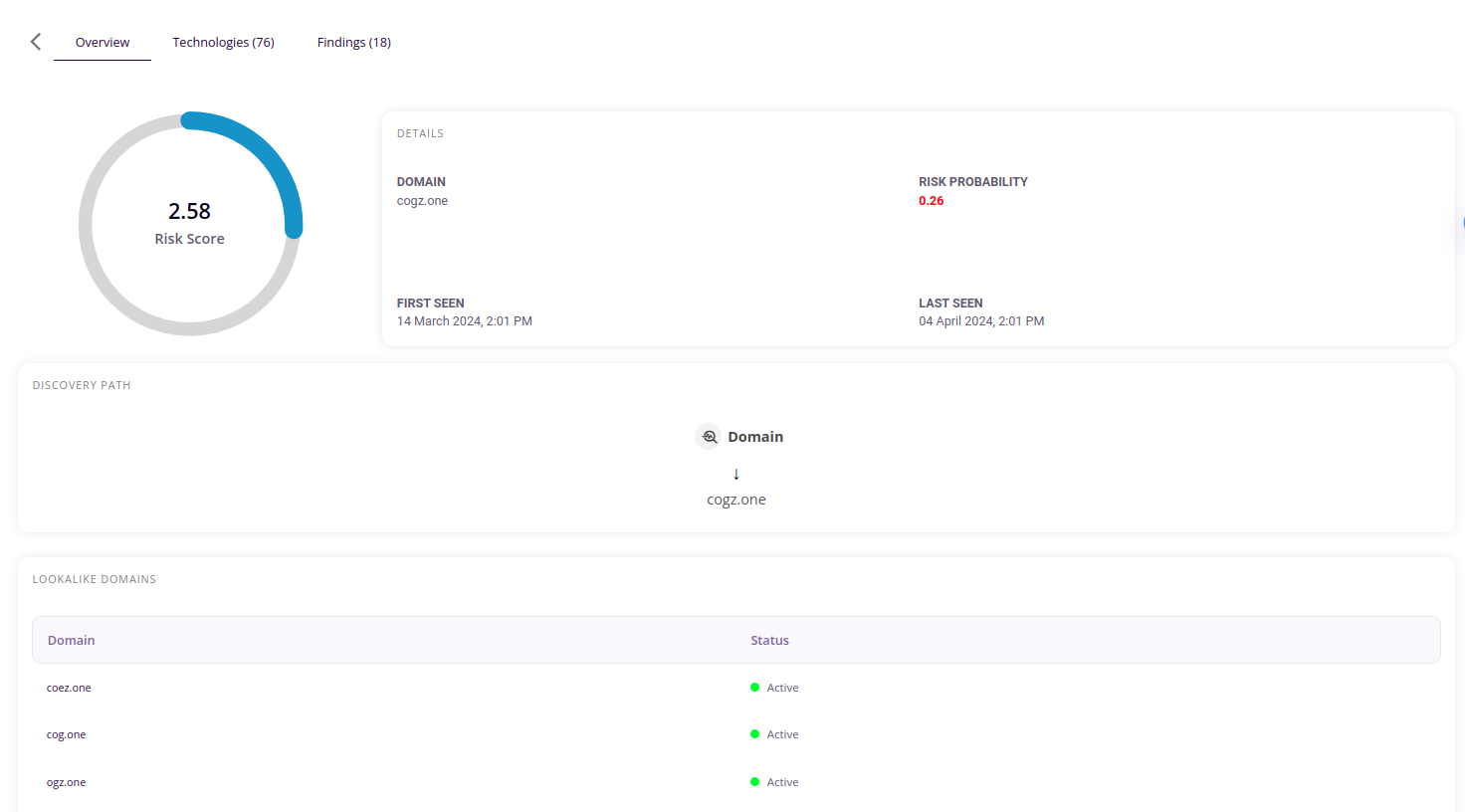
Task: Click the RISK PROBABILITY label
Action: point(973,182)
